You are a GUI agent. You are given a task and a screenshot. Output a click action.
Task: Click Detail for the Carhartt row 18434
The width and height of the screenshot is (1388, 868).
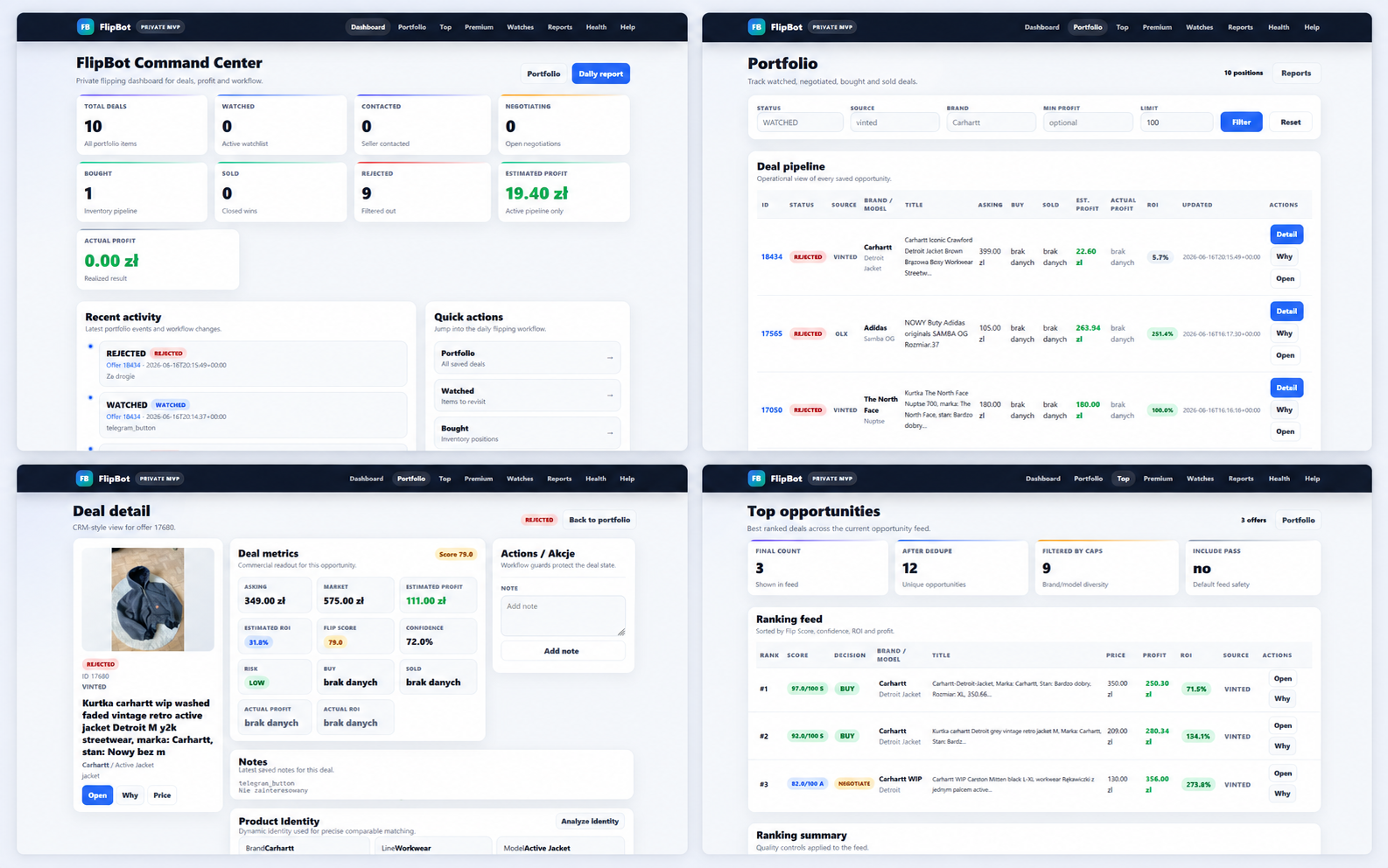click(x=1286, y=234)
